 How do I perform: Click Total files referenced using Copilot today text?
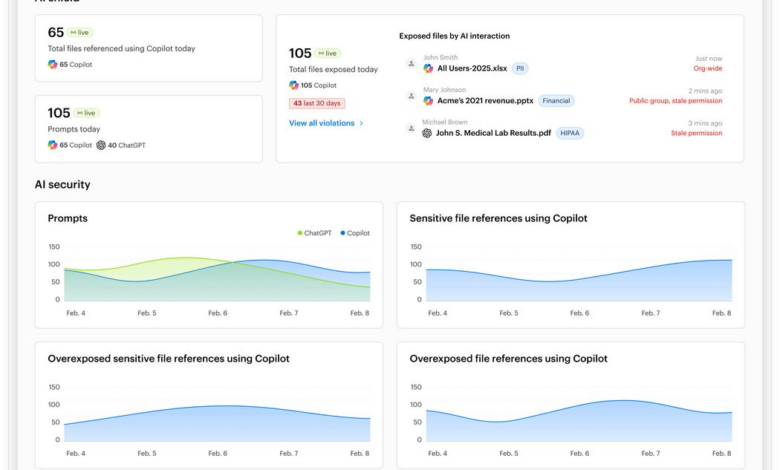(x=121, y=48)
